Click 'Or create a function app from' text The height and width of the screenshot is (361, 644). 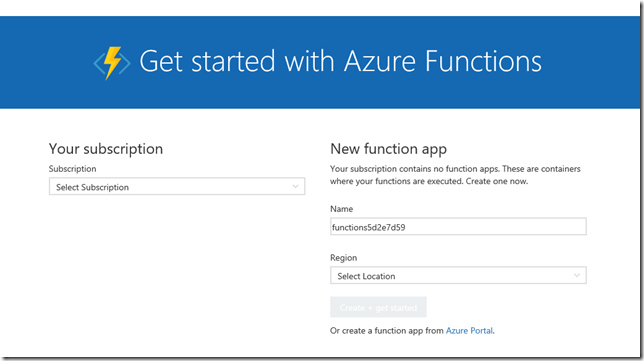pos(387,331)
